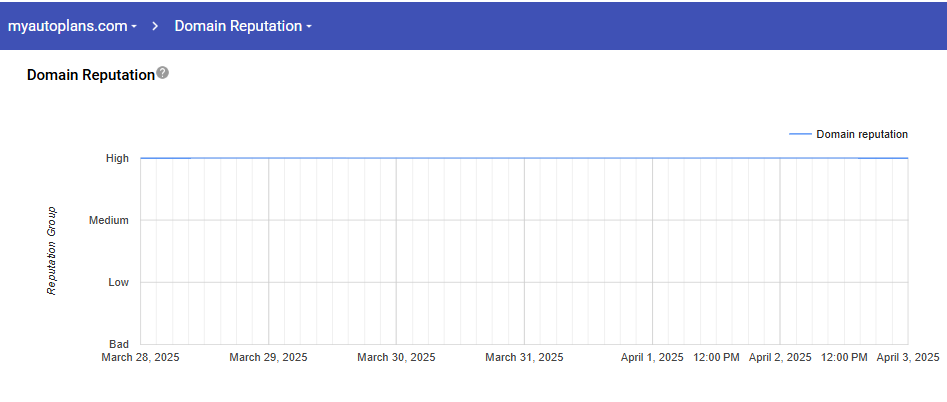This screenshot has height=402, width=947.
Task: Click the March 28, 2025 date label
Action: [140, 357]
